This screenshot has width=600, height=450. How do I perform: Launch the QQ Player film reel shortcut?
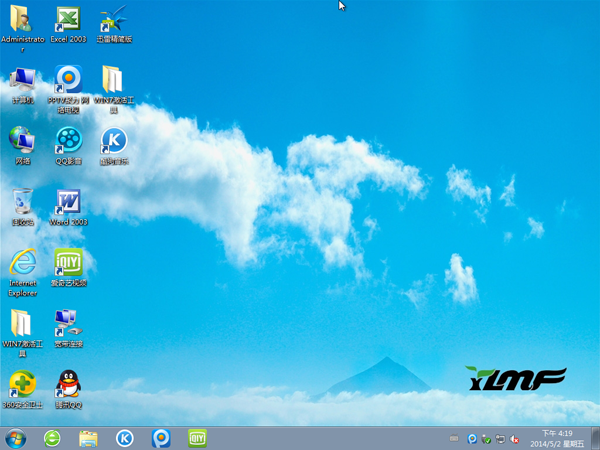[x=68, y=139]
